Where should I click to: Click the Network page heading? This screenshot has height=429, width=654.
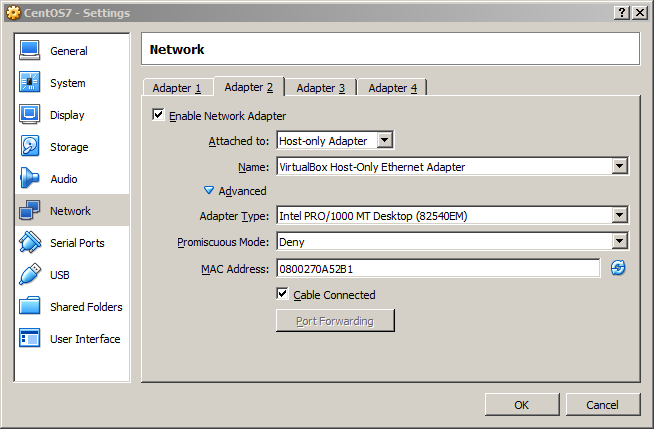[177, 50]
